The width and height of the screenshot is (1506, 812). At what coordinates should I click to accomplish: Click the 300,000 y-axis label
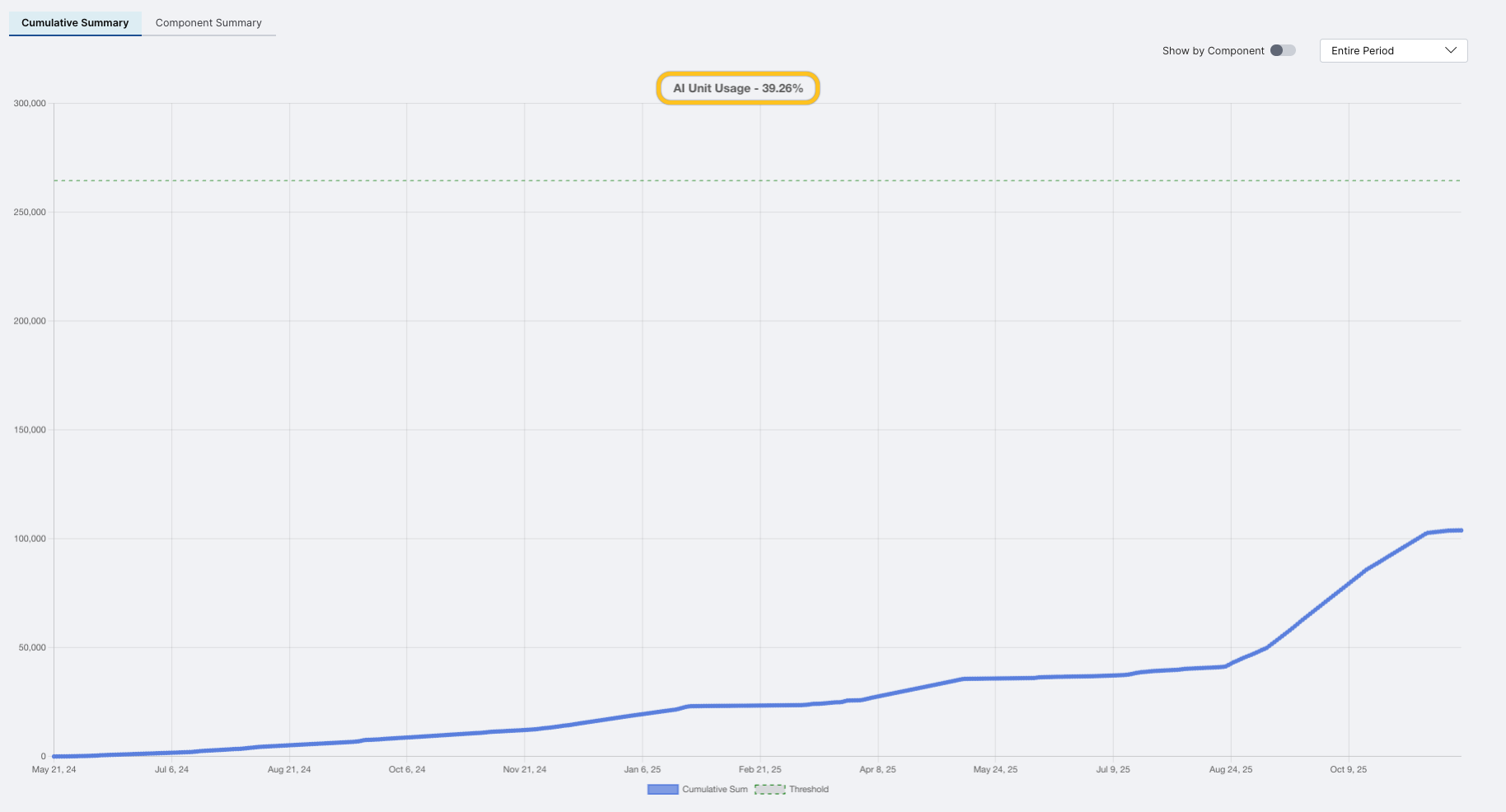[x=30, y=103]
